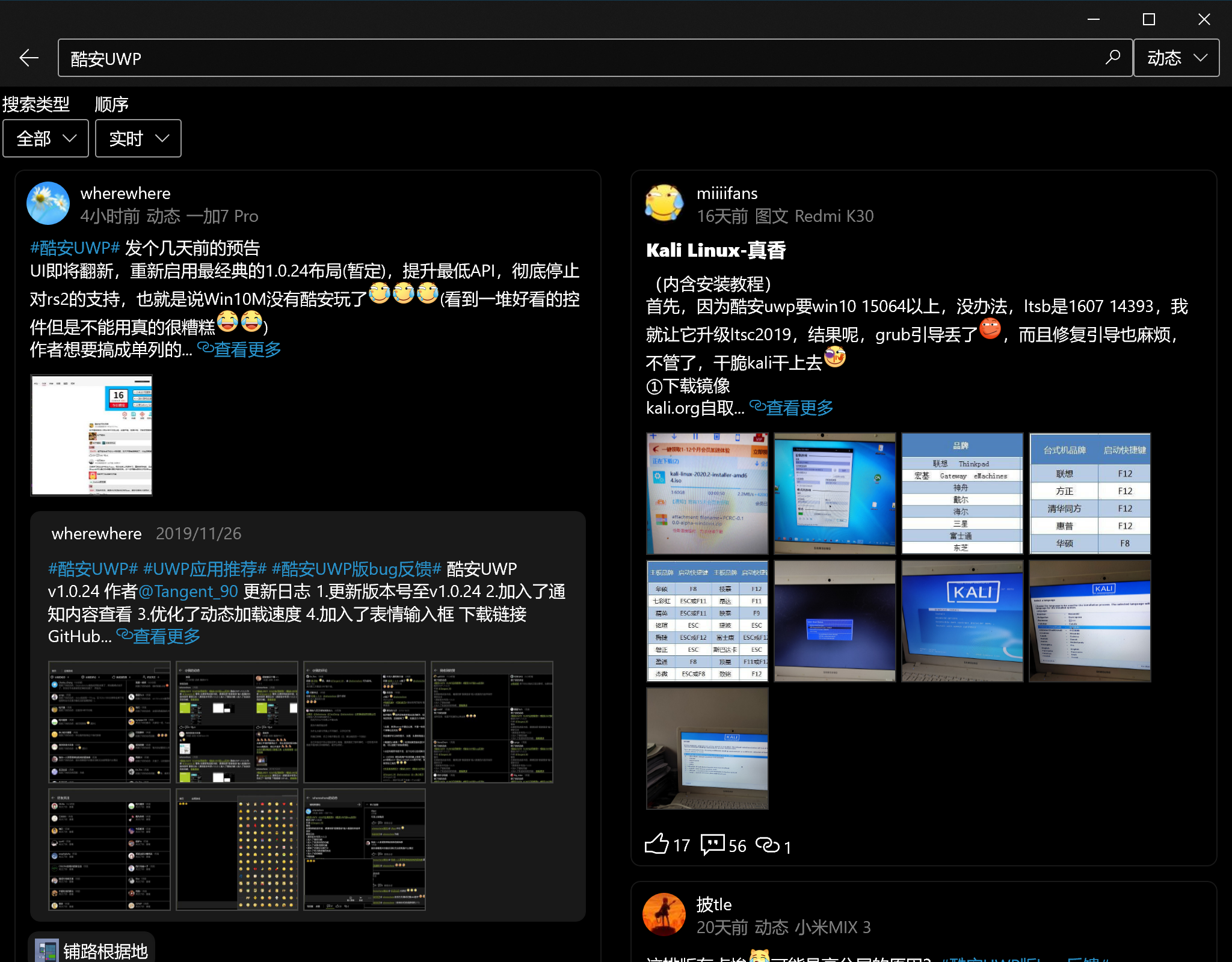The image size is (1232, 962).
Task: Open comments on the Kali Linux post
Action: click(713, 844)
